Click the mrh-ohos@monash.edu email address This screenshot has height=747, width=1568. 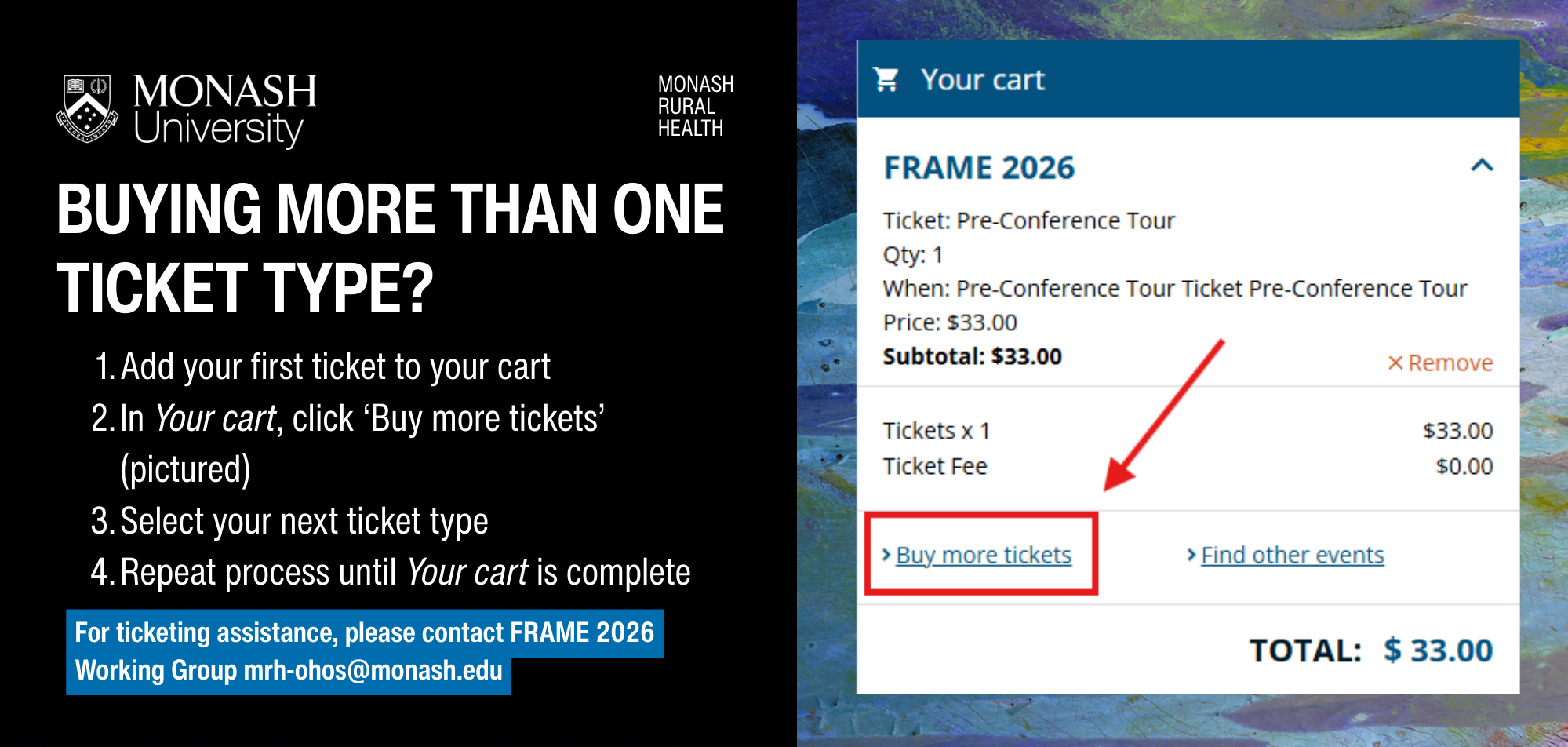tap(373, 671)
